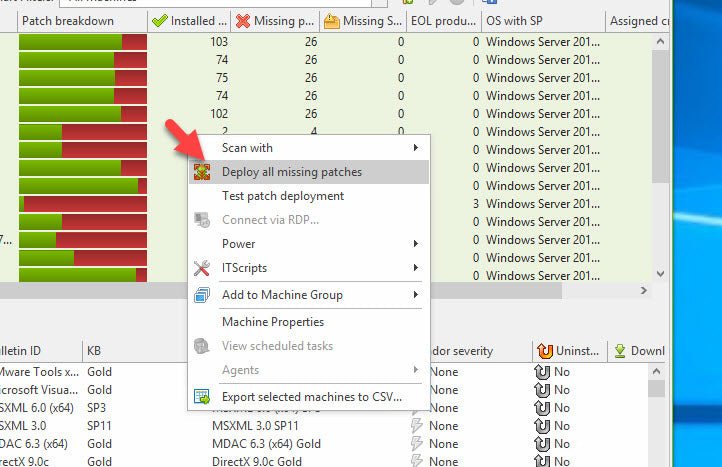Click the Connect via RDP icon

pyautogui.click(x=202, y=220)
